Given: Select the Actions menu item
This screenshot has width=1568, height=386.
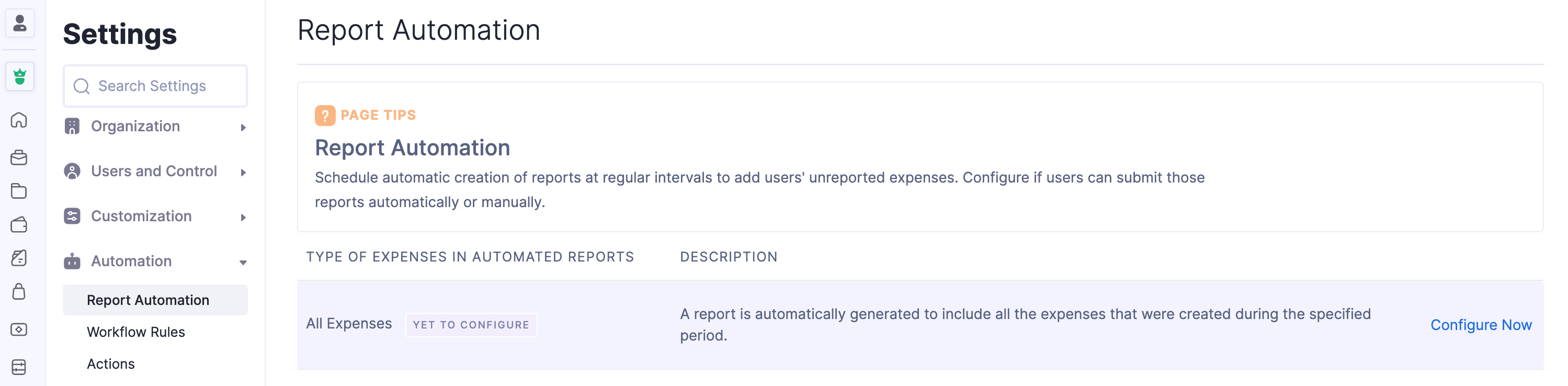Looking at the screenshot, I should [x=111, y=364].
